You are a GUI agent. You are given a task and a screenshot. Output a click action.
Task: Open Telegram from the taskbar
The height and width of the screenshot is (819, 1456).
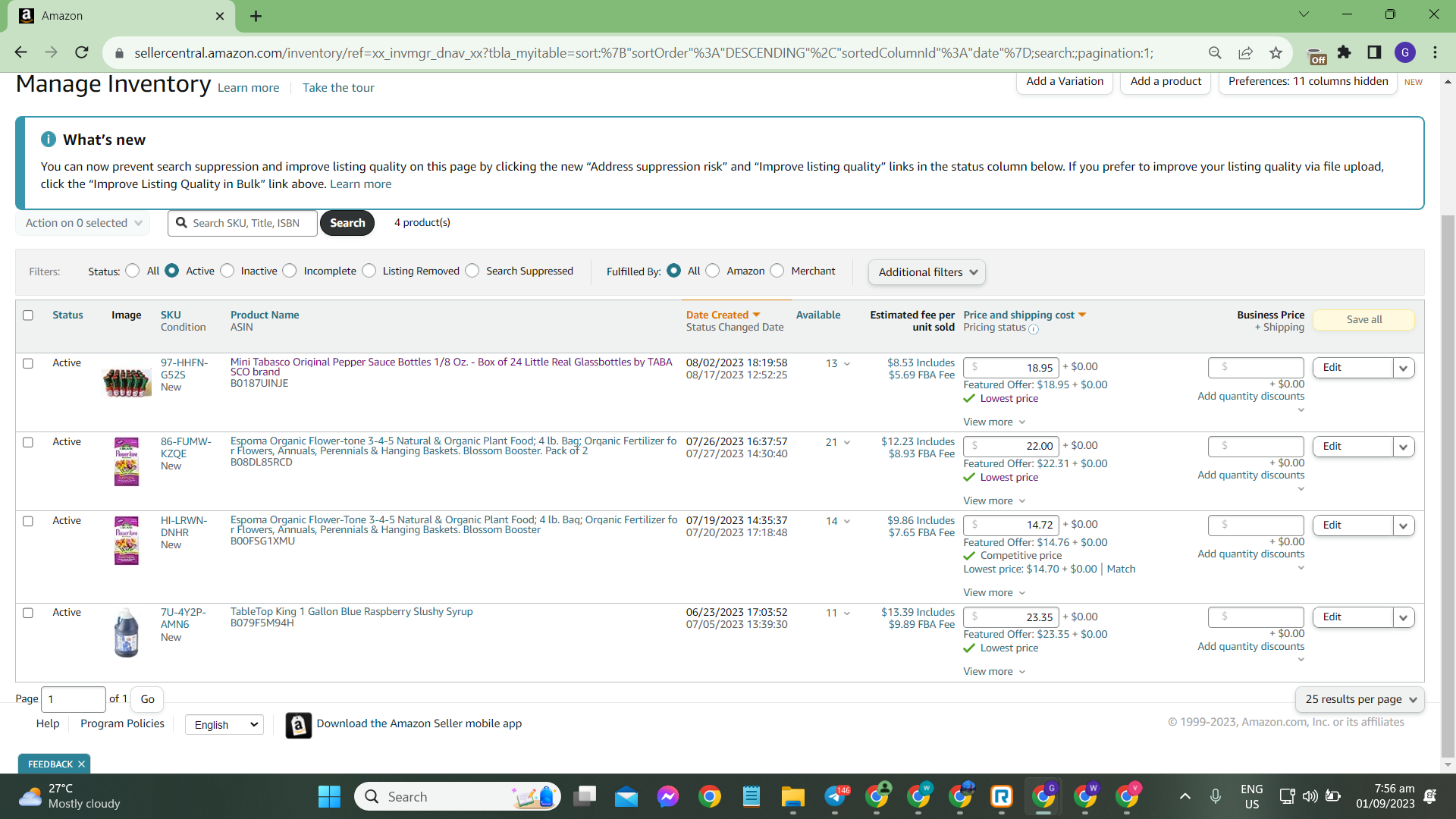835,797
